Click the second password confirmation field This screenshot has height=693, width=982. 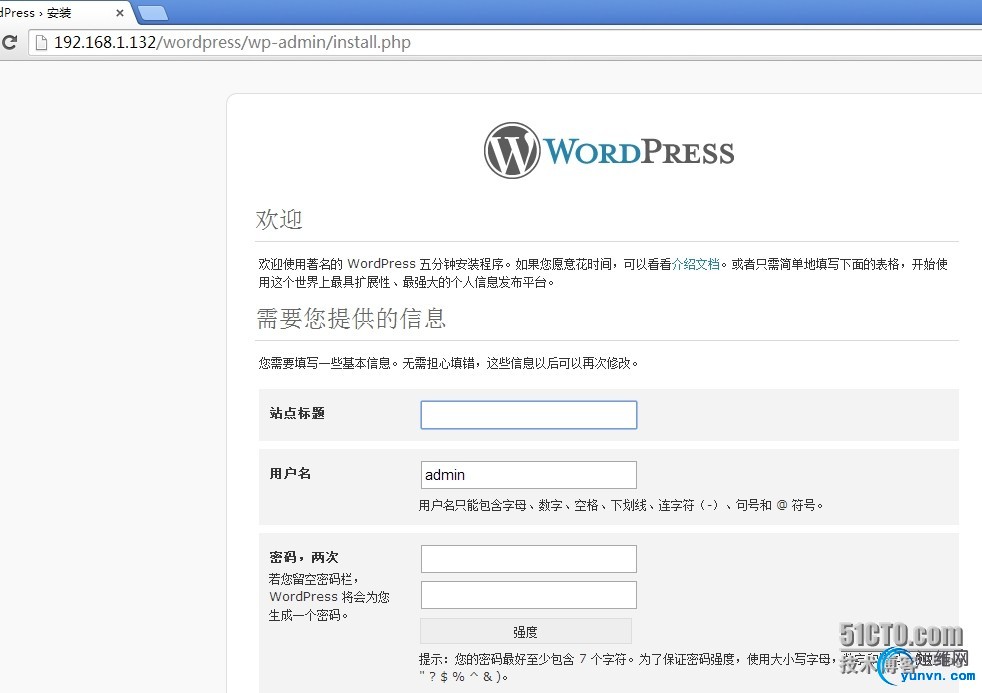coord(529,595)
